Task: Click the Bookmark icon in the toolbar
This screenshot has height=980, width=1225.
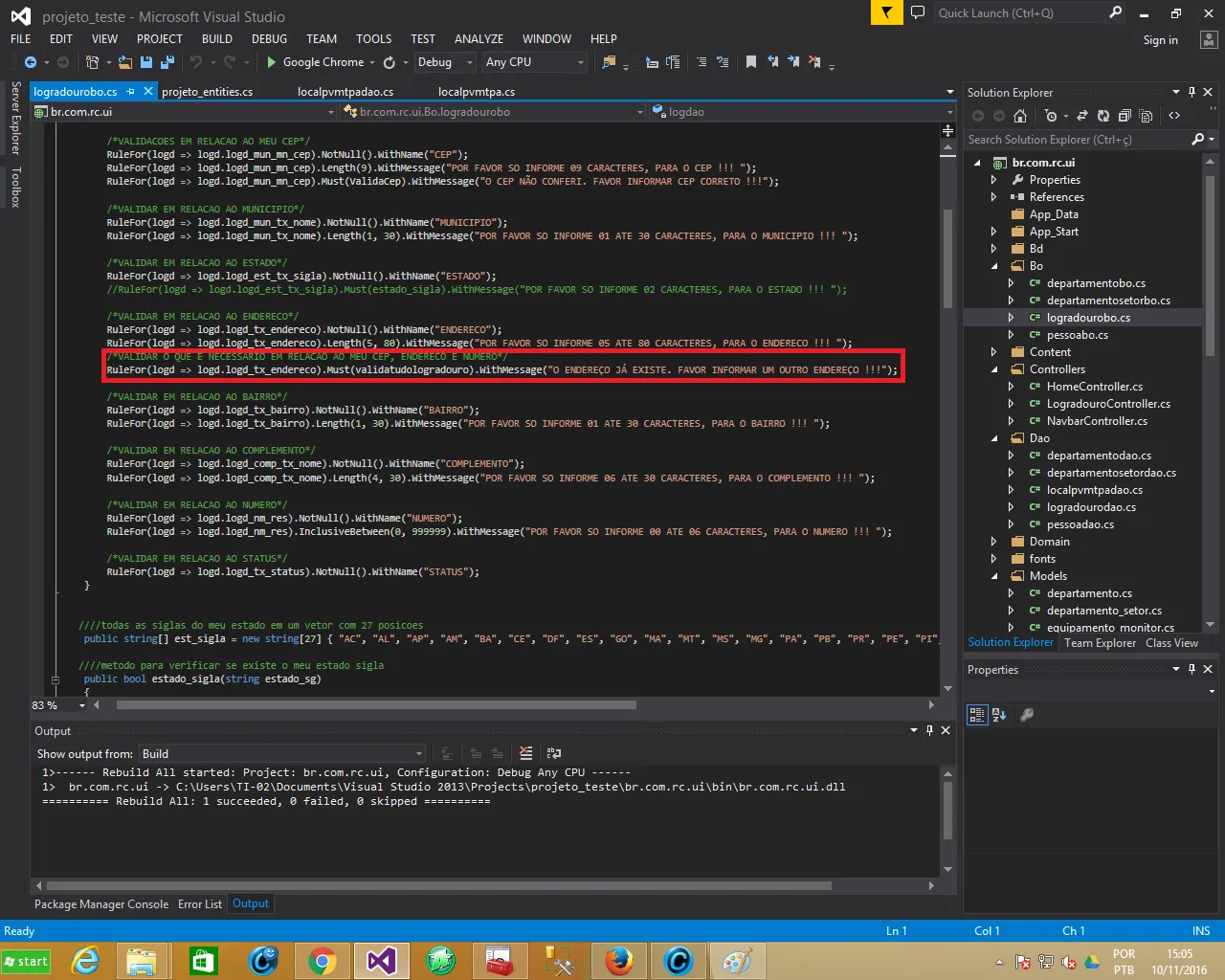Action: (x=751, y=62)
